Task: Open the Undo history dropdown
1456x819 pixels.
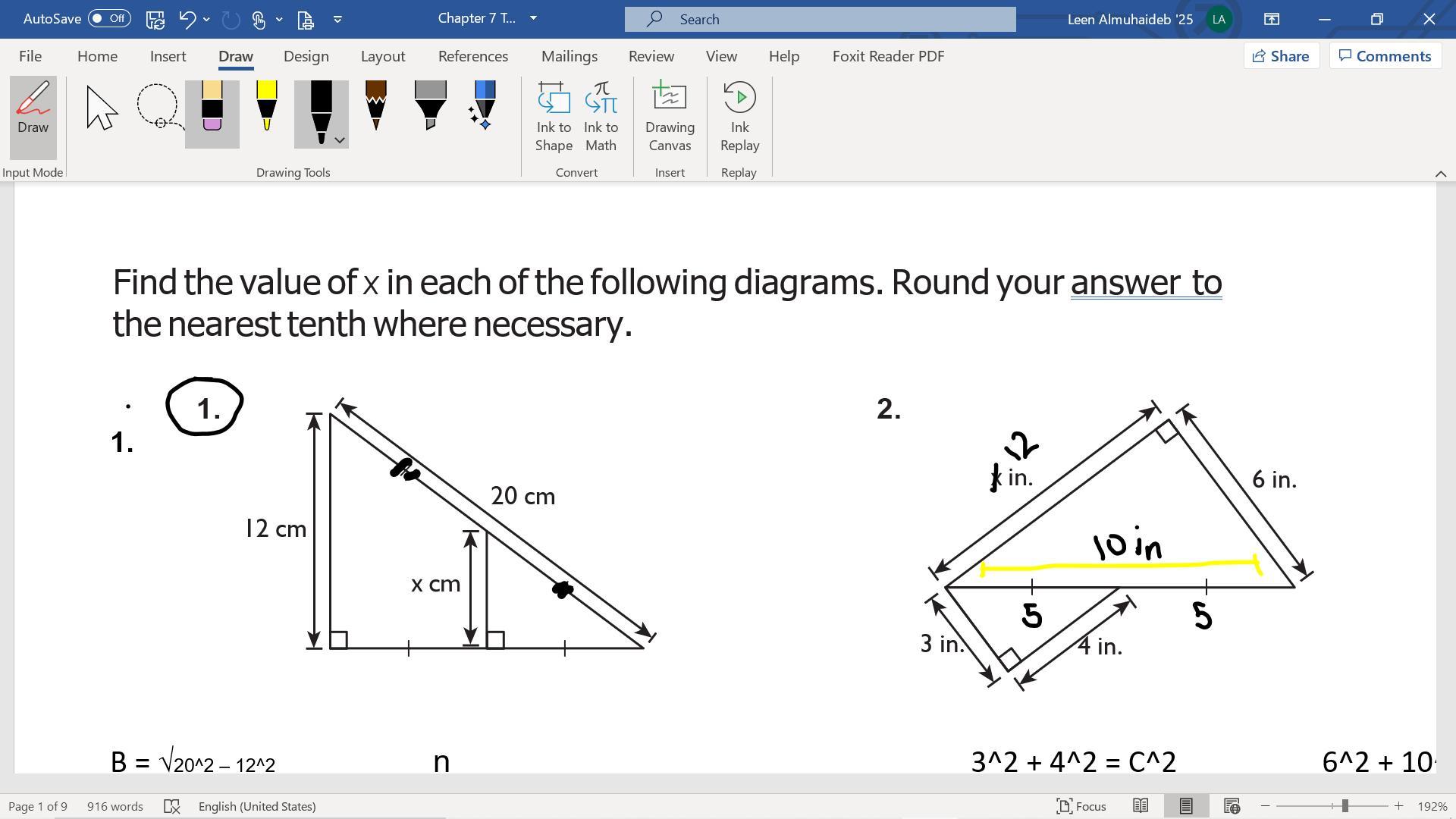Action: (x=206, y=19)
